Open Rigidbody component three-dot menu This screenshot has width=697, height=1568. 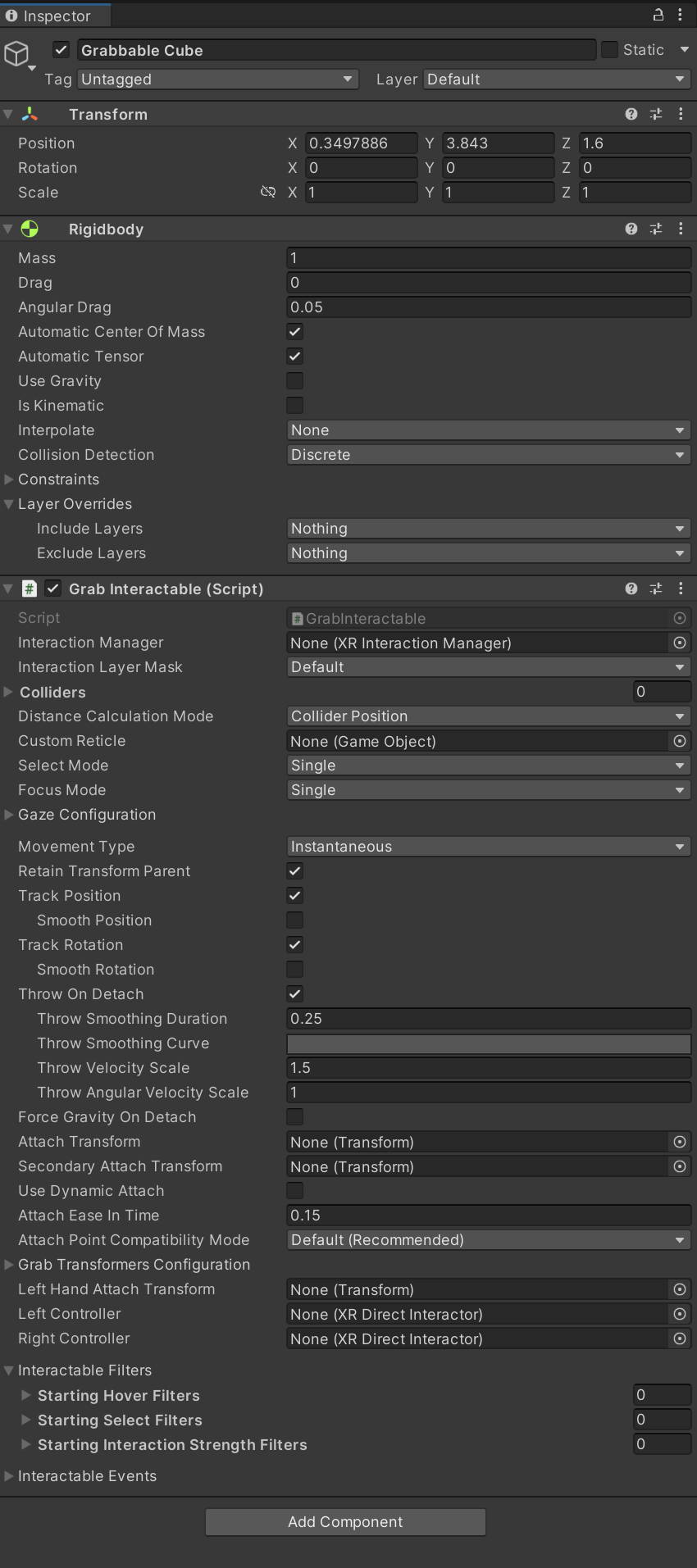pos(681,229)
